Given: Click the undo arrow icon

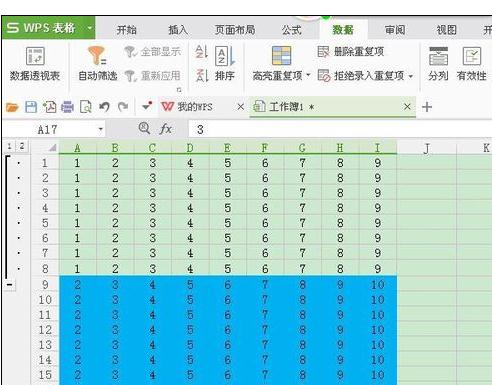Looking at the screenshot, I should pos(104,107).
